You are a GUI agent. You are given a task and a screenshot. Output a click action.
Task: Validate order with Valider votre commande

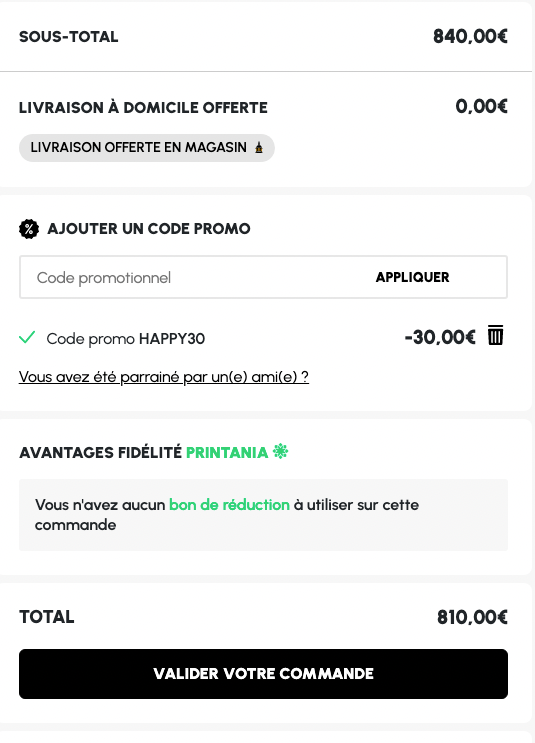(x=263, y=674)
